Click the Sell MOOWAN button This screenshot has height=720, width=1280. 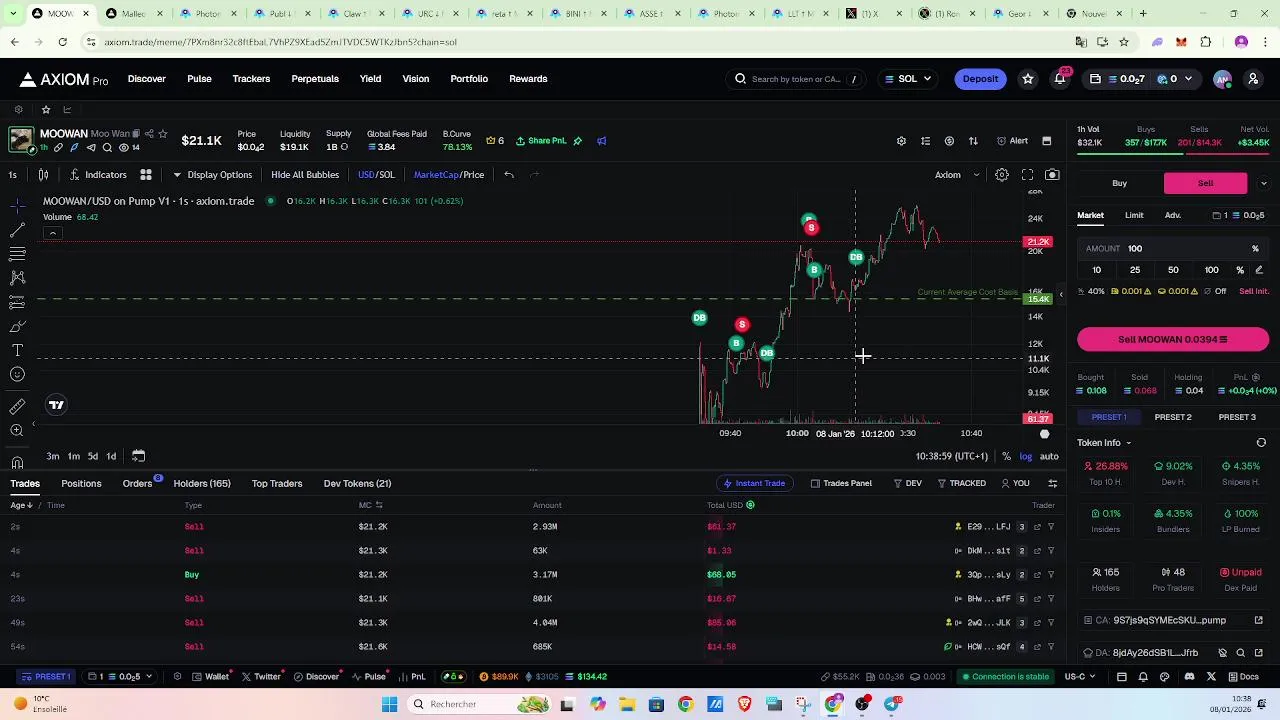(1173, 340)
